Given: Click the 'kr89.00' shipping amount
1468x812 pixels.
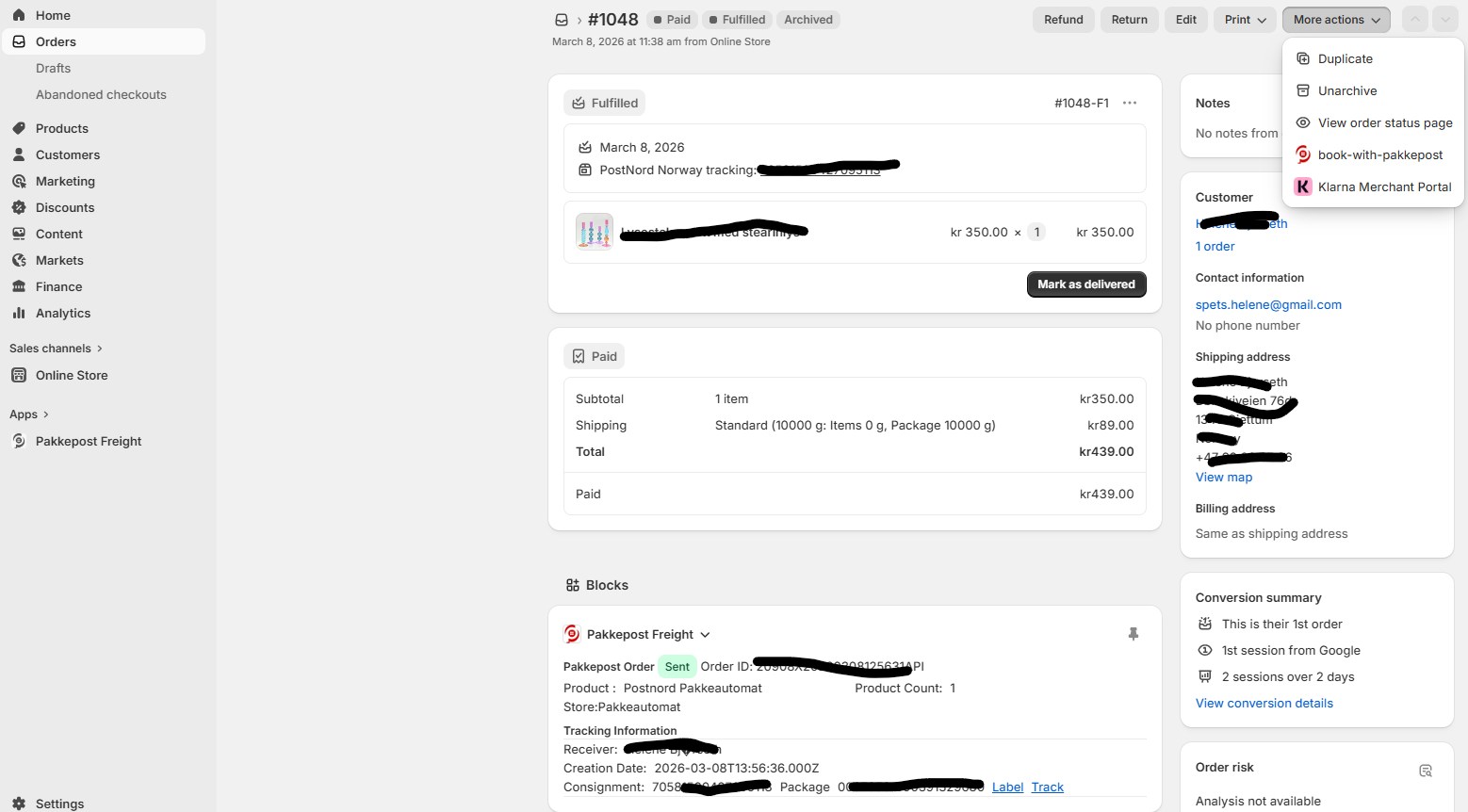Looking at the screenshot, I should (1110, 425).
